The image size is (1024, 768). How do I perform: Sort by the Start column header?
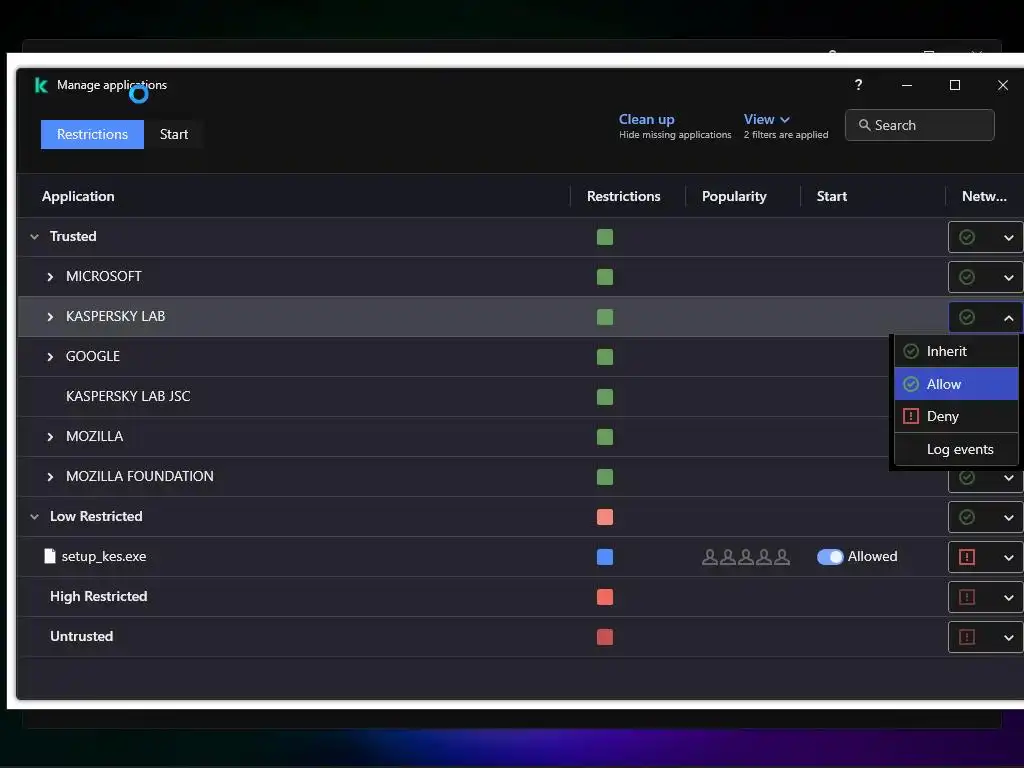point(831,196)
